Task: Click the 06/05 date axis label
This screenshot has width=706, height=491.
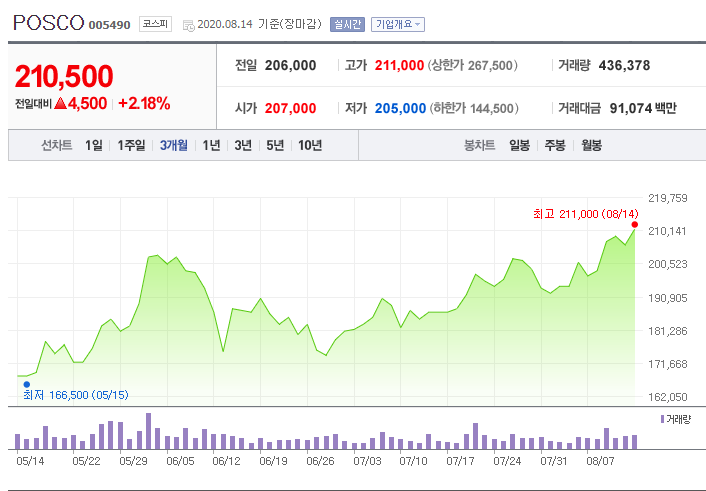Action: [x=180, y=461]
